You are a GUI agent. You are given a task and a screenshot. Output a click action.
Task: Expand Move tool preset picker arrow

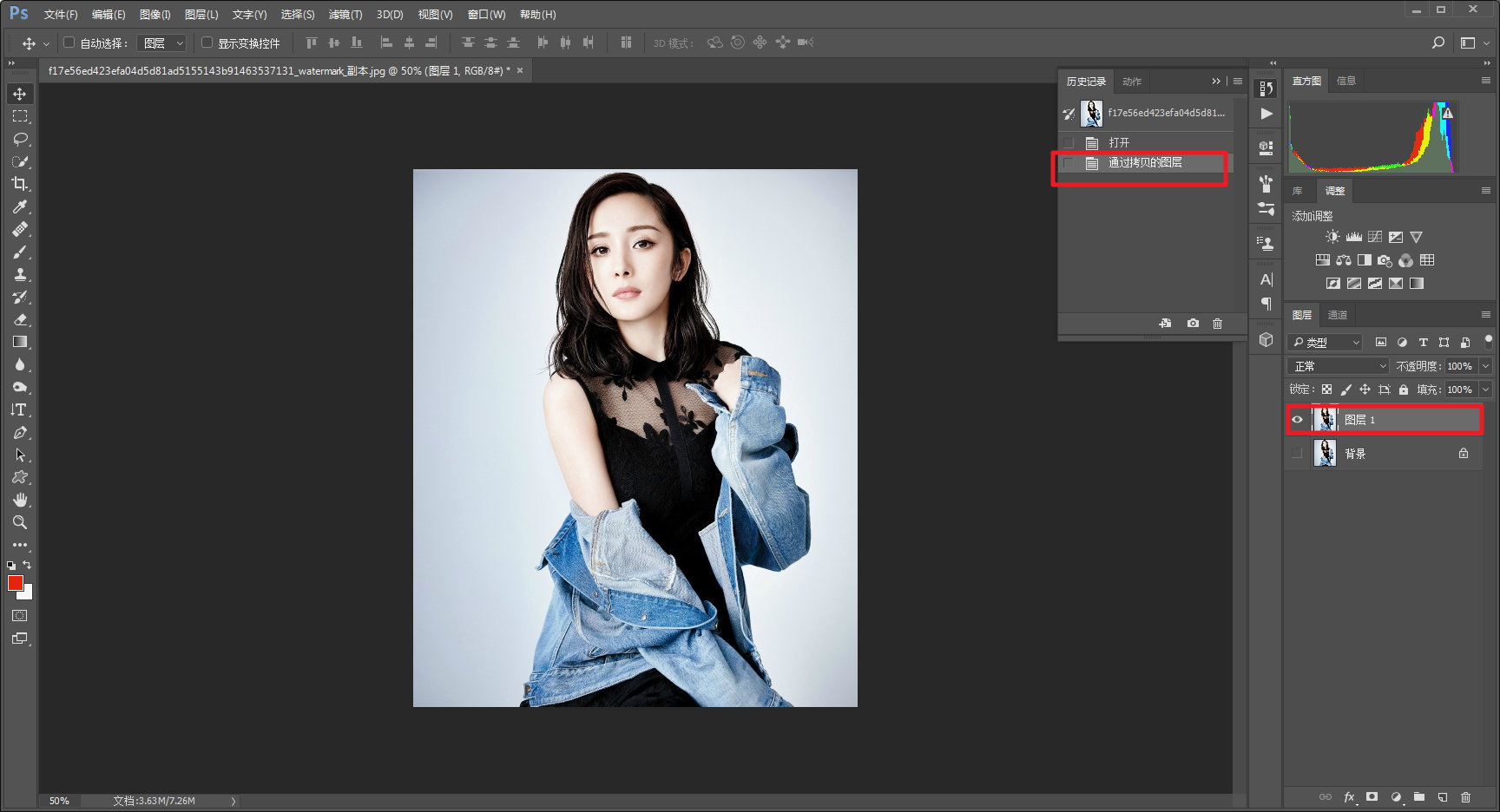pos(46,43)
